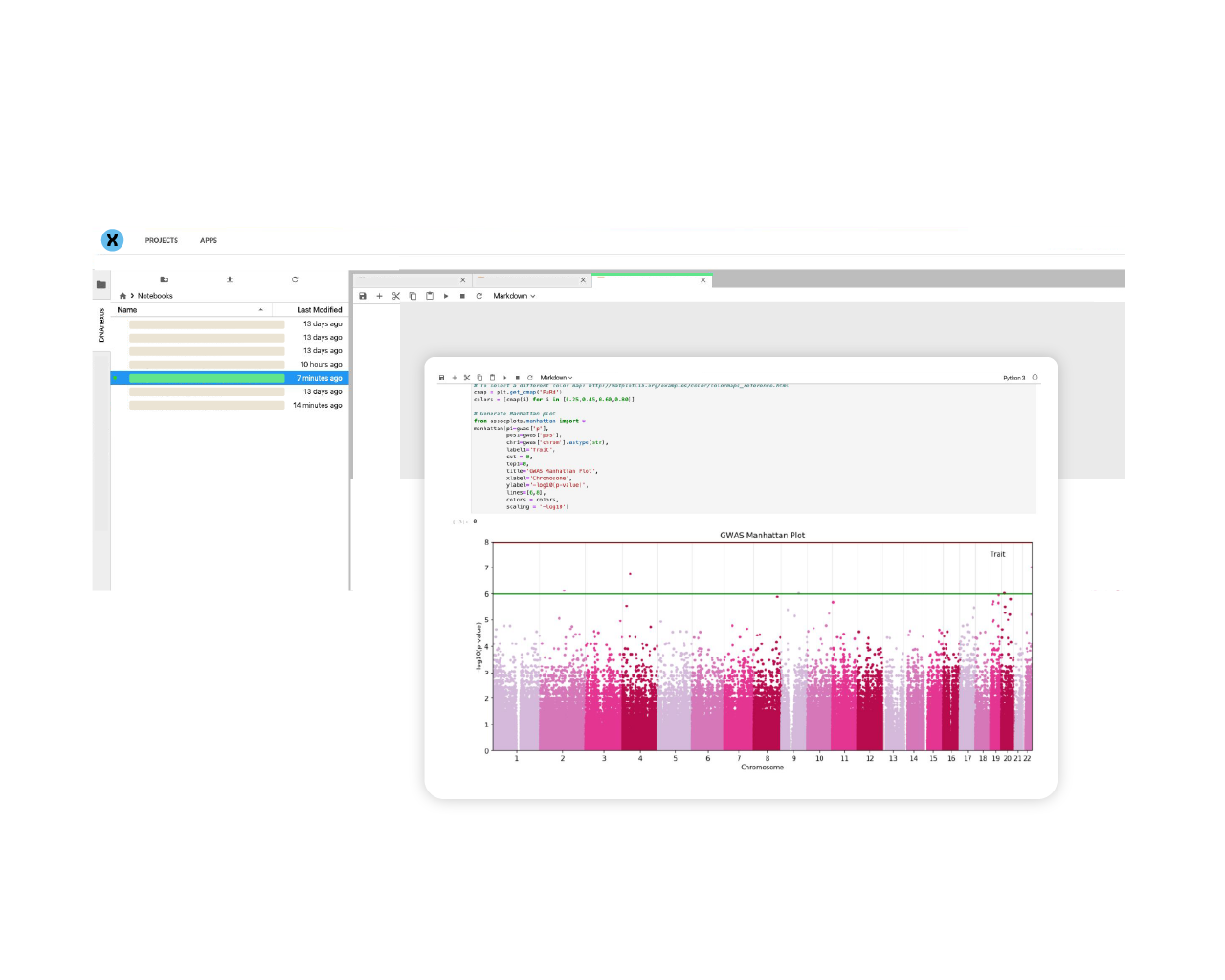Switch to the APPS tab
Screen dimensions: 1225x980
[208, 240]
